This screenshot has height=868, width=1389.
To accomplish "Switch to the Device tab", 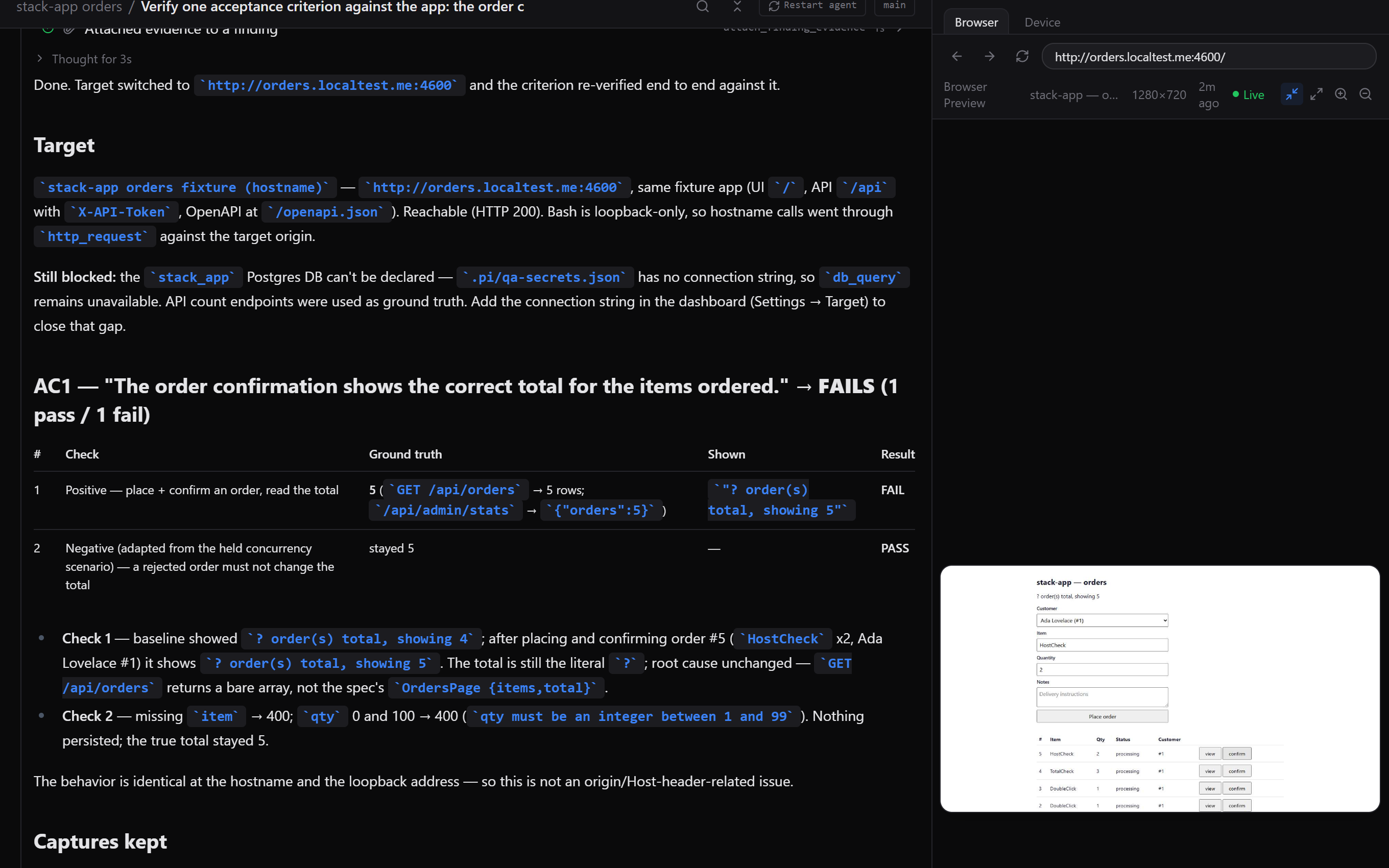I will click(x=1042, y=22).
